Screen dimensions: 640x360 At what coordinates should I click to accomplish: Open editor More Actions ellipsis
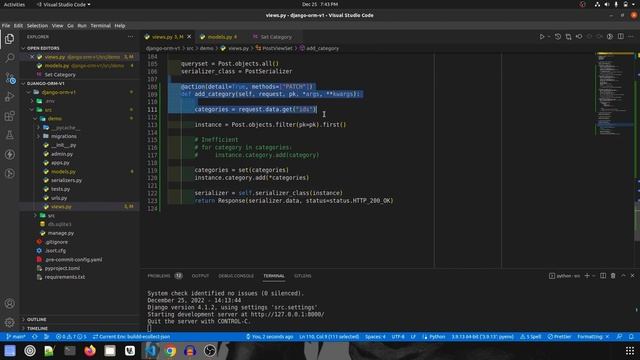(631, 37)
